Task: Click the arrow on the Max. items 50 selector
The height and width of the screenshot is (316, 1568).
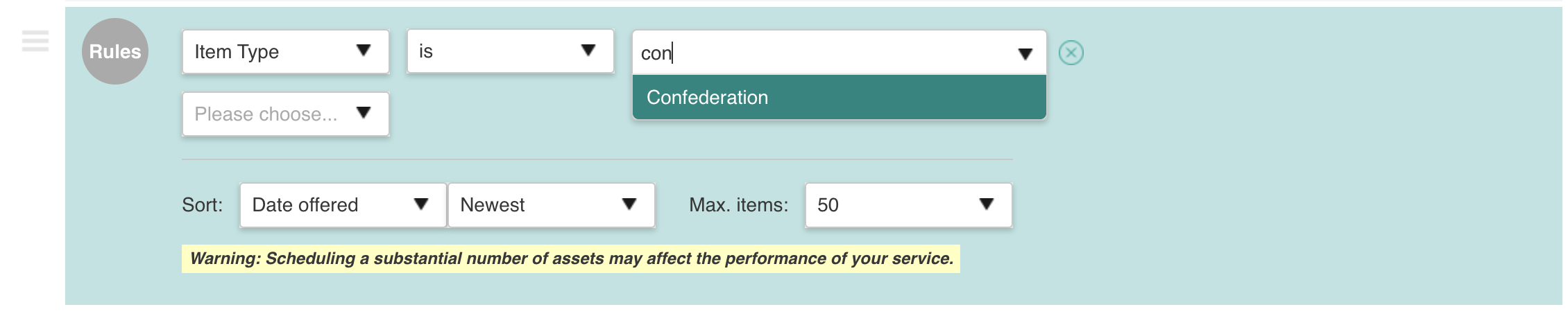Action: click(x=987, y=204)
